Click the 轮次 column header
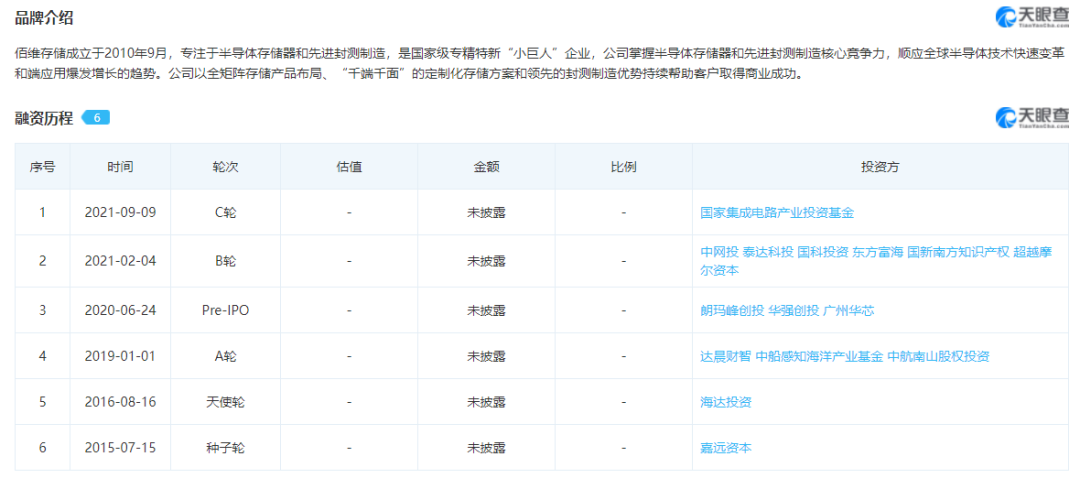The height and width of the screenshot is (478, 1080). pyautogui.click(x=225, y=167)
